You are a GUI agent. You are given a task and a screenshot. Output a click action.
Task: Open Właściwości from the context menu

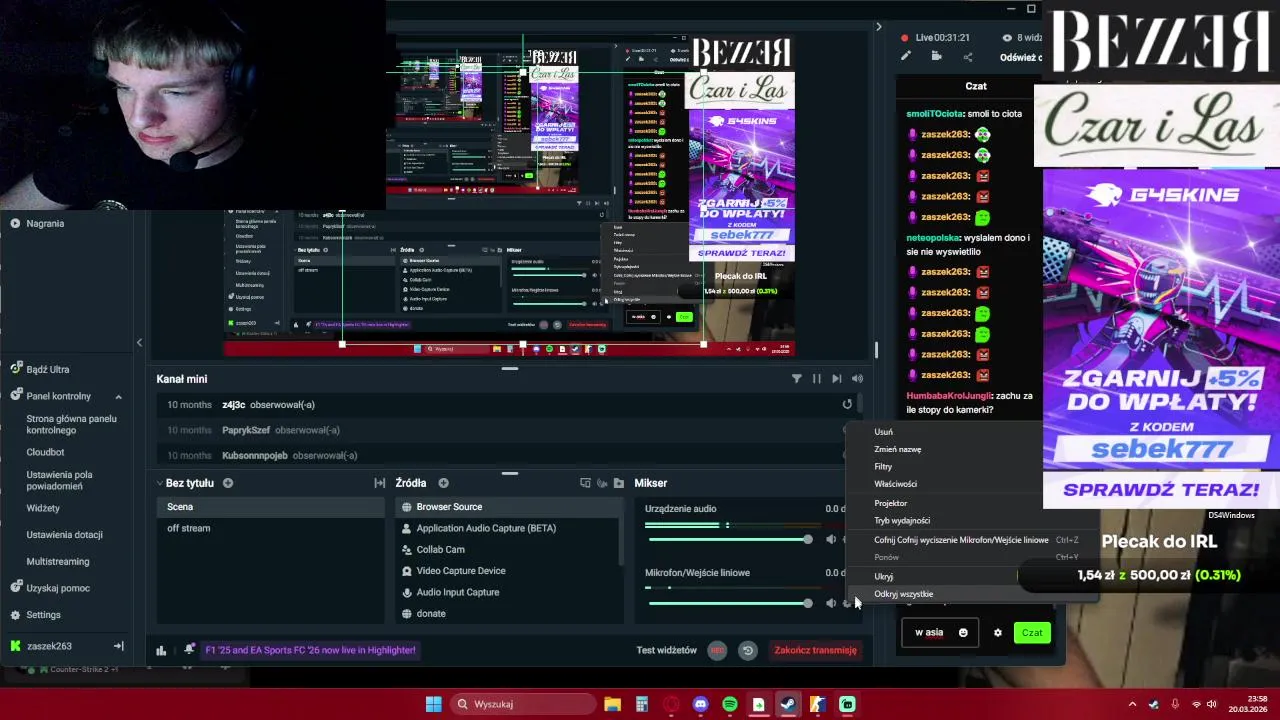(895, 484)
